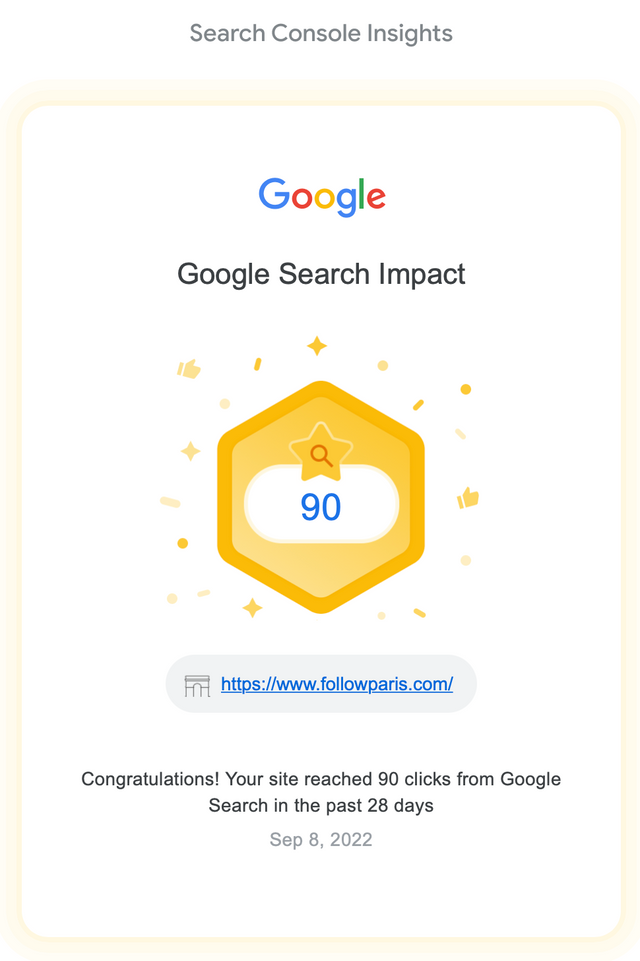
Task: Click the gray pill around the site URL
Action: coord(321,684)
